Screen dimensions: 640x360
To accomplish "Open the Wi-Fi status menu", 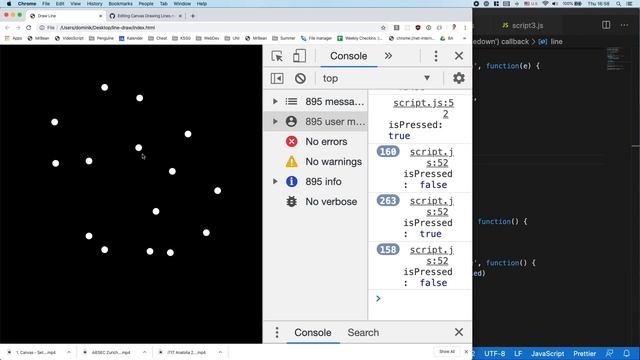I will pos(546,4).
